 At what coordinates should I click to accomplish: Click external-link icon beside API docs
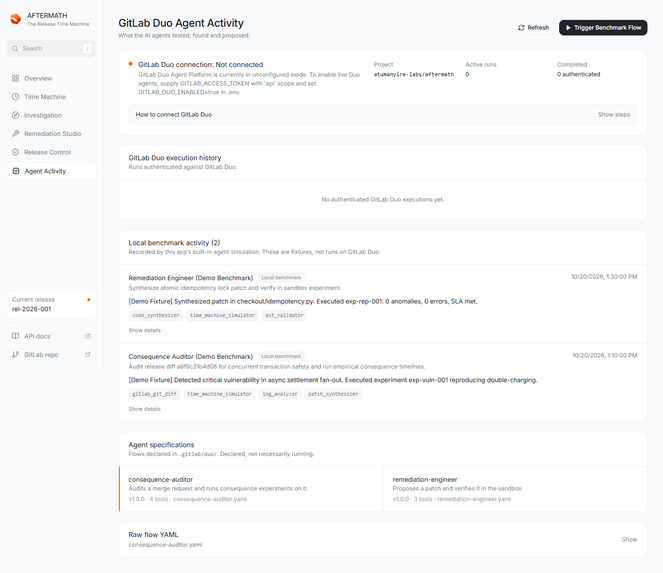88,336
